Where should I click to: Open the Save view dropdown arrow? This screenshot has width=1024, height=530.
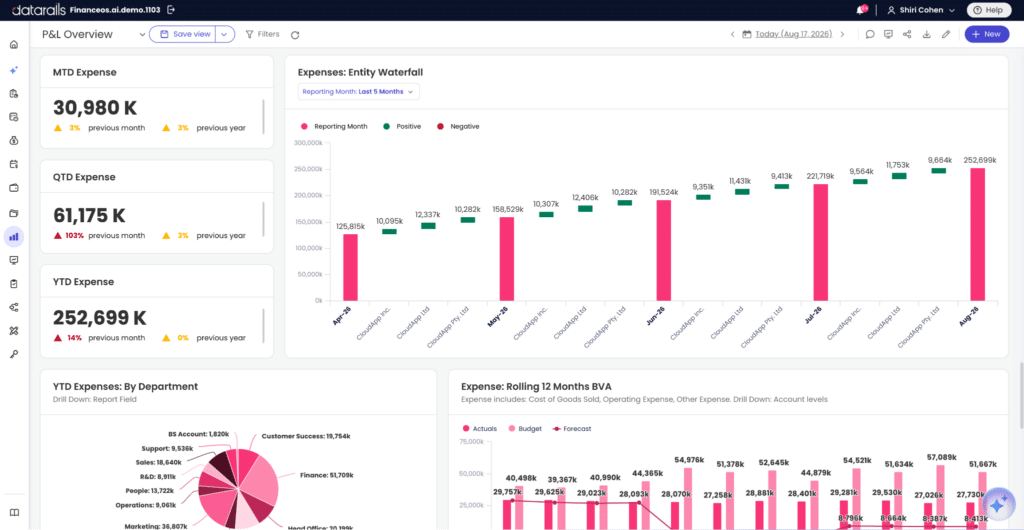click(x=225, y=35)
